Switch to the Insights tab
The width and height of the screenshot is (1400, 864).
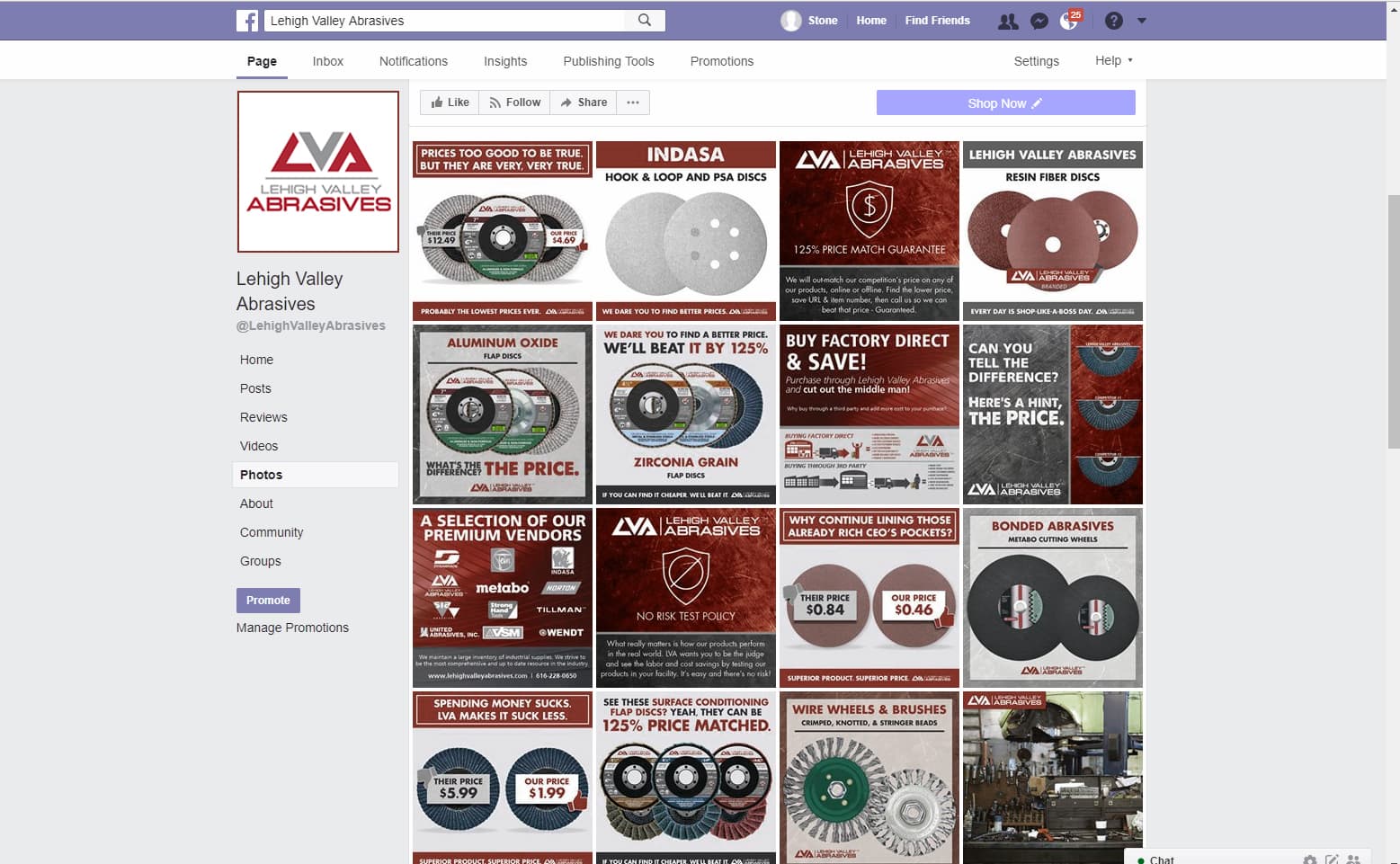click(x=505, y=61)
